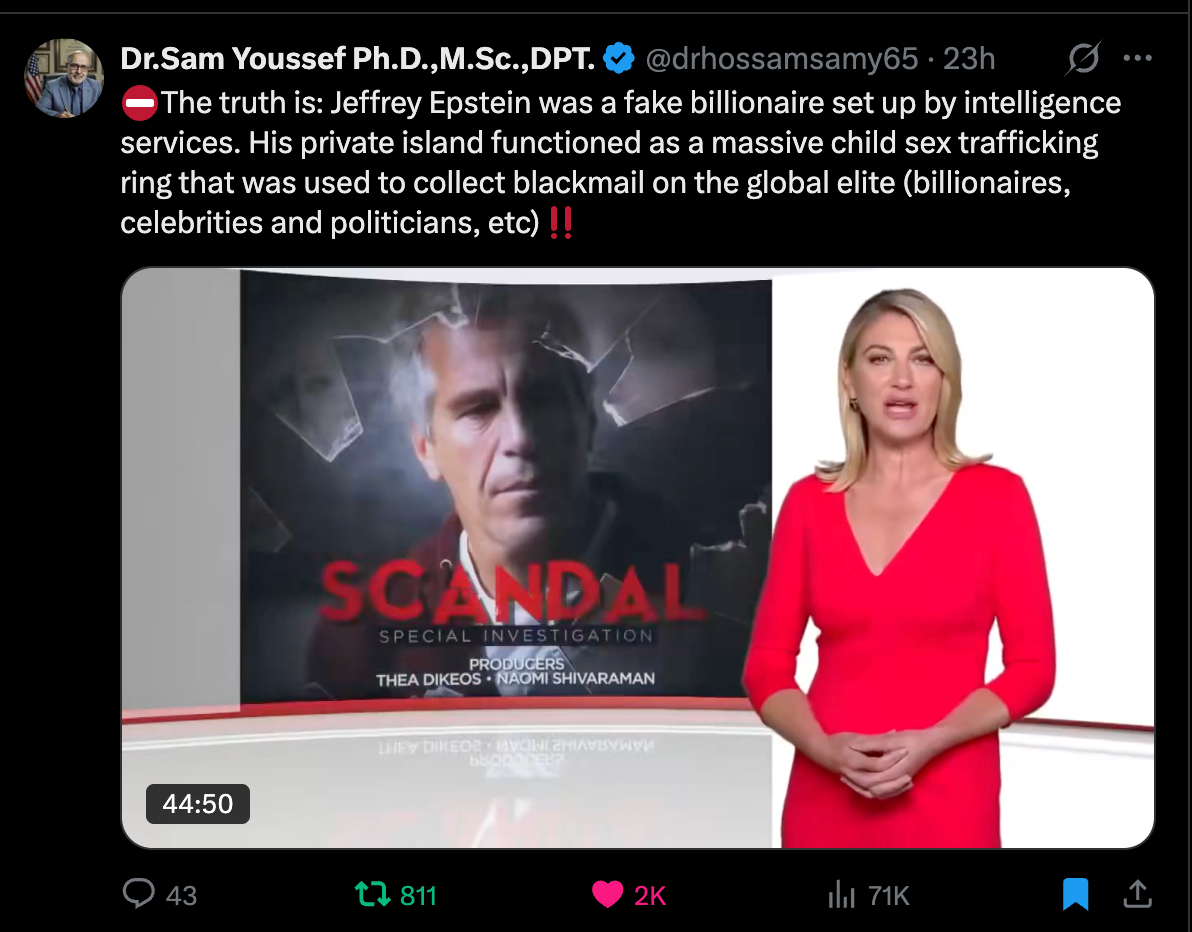
Task: Open the 23h timestamp link
Action: 968,59
